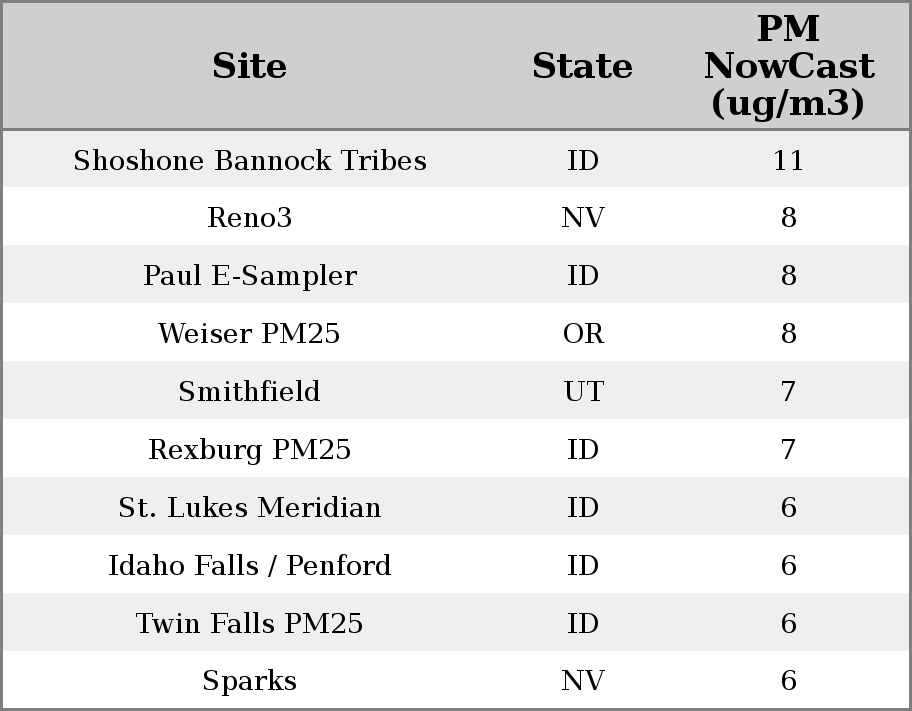Image resolution: width=912 pixels, height=711 pixels.
Task: Click NV state in Sparks row
Action: point(583,681)
